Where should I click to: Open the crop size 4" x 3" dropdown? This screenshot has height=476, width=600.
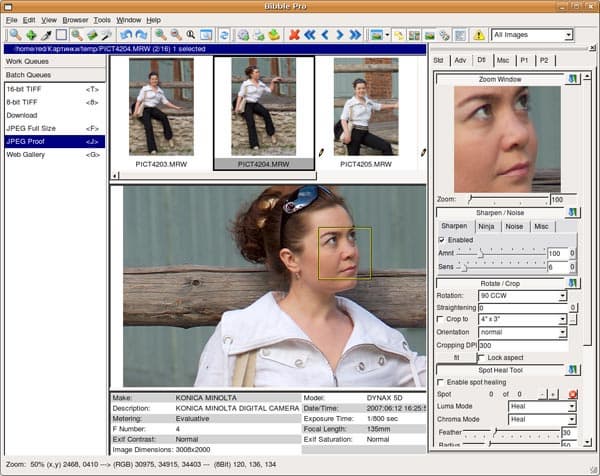(x=522, y=319)
